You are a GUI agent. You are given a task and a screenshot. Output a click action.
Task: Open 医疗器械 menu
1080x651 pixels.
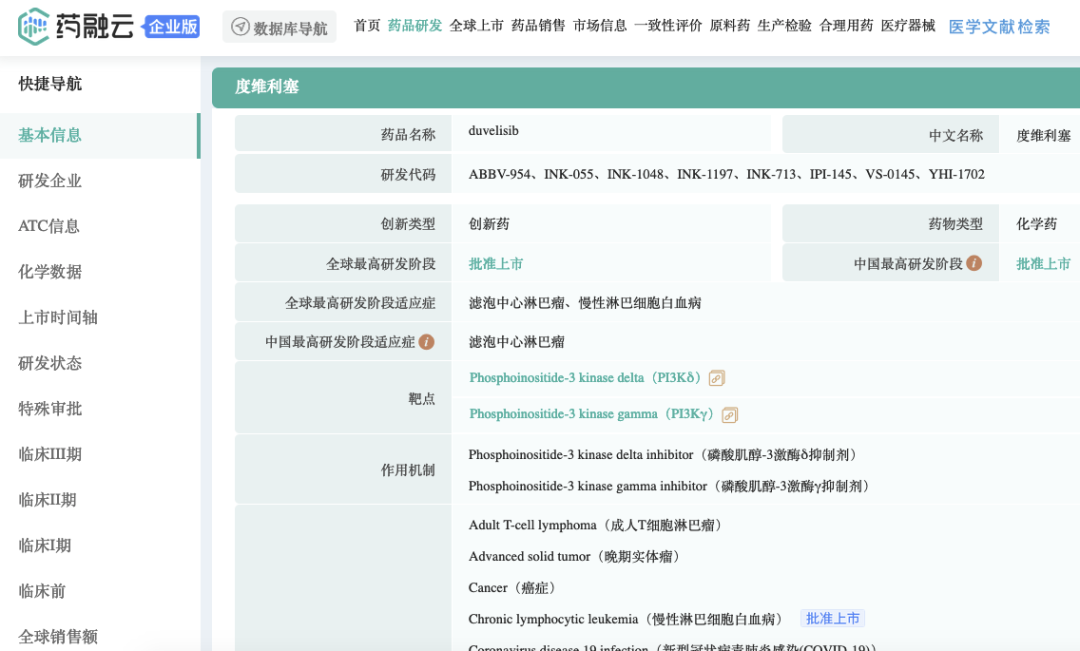click(x=908, y=25)
